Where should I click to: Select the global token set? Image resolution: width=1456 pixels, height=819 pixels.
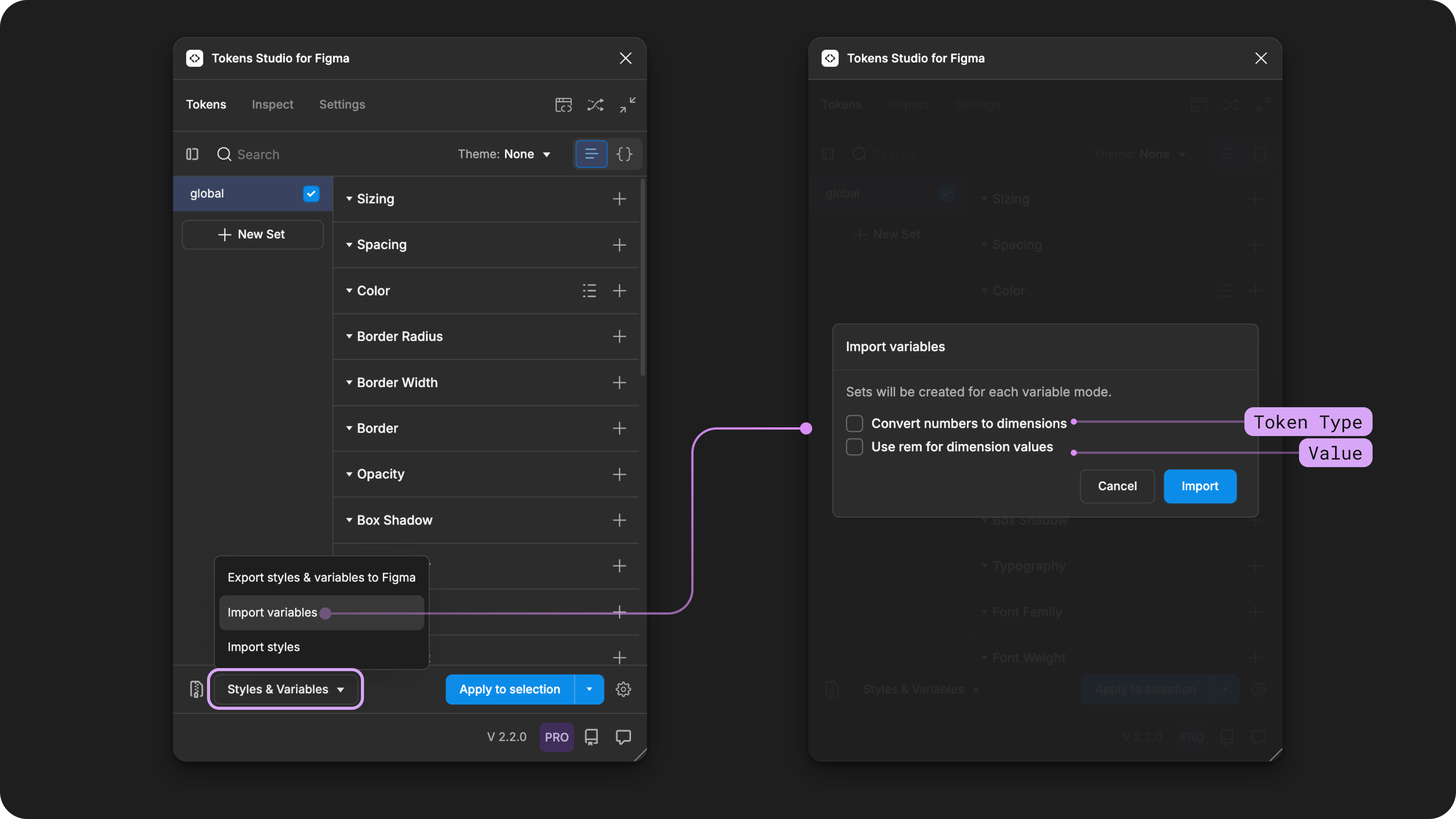coord(253,194)
